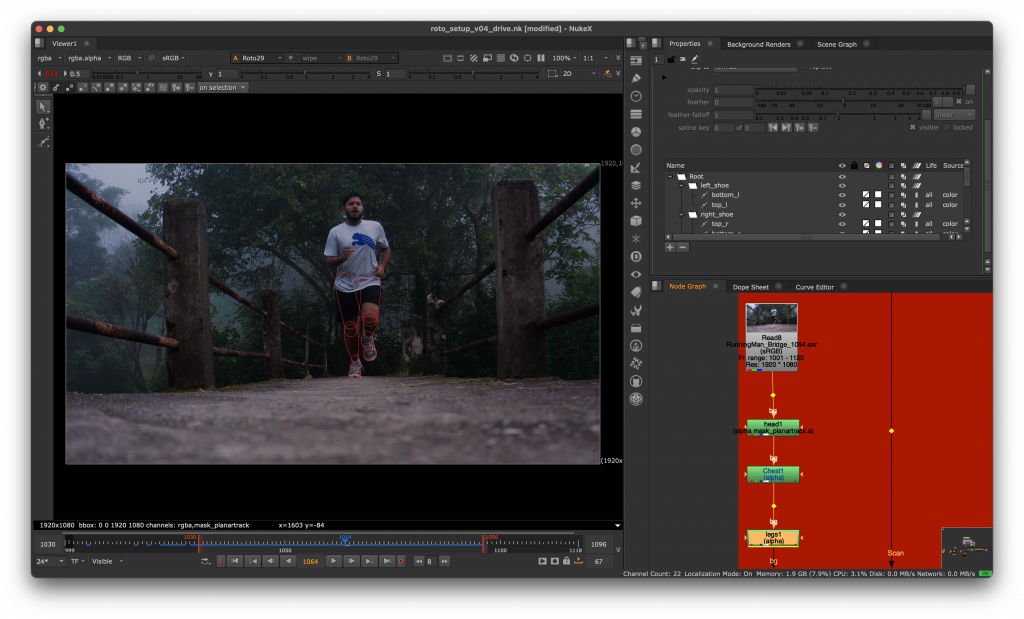Screen dimensions: 1024x619
Task: Select the legs1 node in Node Graph
Action: pos(772,538)
